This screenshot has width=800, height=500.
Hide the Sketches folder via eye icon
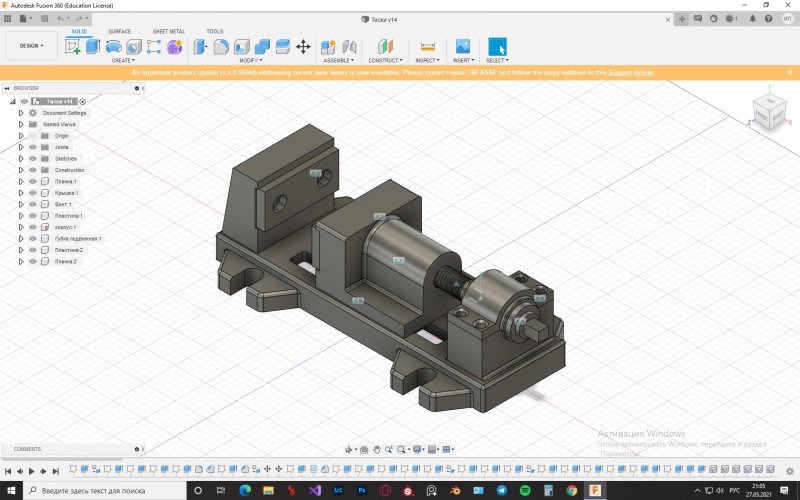[32, 158]
